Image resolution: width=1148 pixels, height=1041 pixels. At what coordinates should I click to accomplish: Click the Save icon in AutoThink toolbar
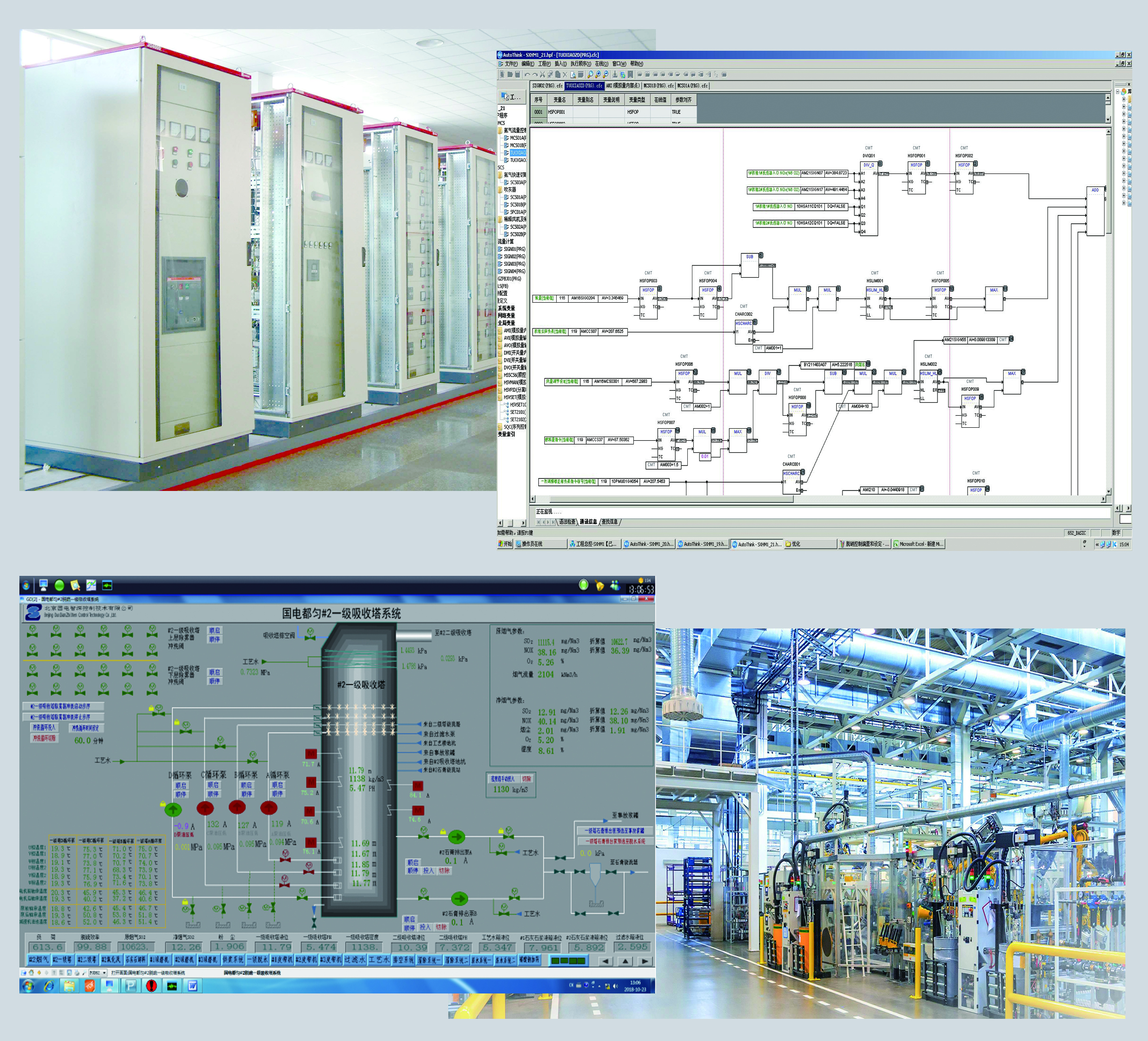(517, 74)
